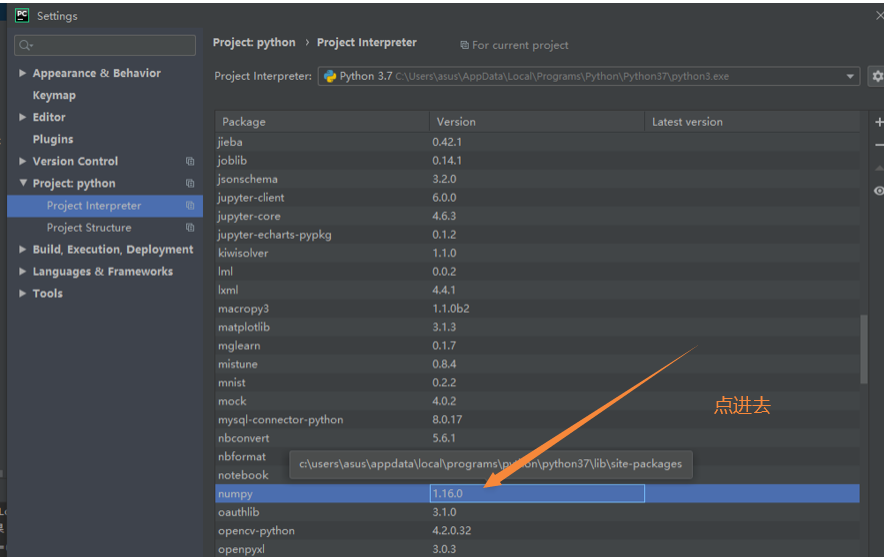Select the mock package row
884x557 pixels.
pyautogui.click(x=537, y=401)
